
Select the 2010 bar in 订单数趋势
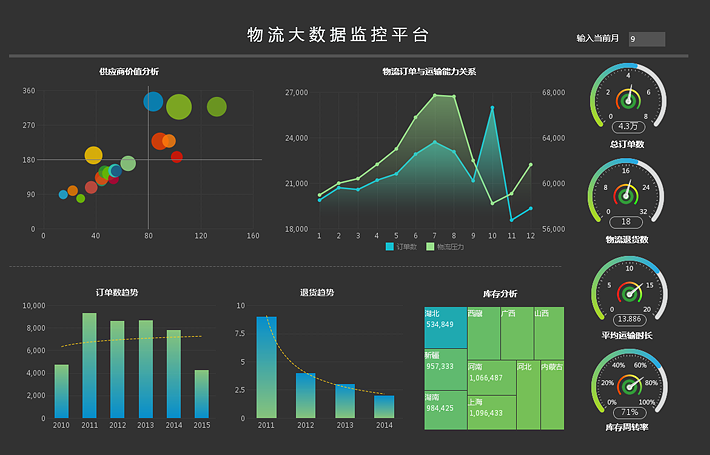(62, 391)
